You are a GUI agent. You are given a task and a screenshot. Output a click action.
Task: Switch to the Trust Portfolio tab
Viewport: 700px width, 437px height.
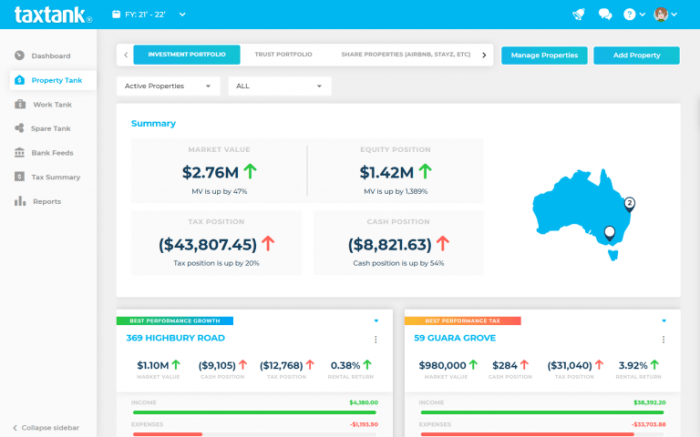tap(283, 54)
